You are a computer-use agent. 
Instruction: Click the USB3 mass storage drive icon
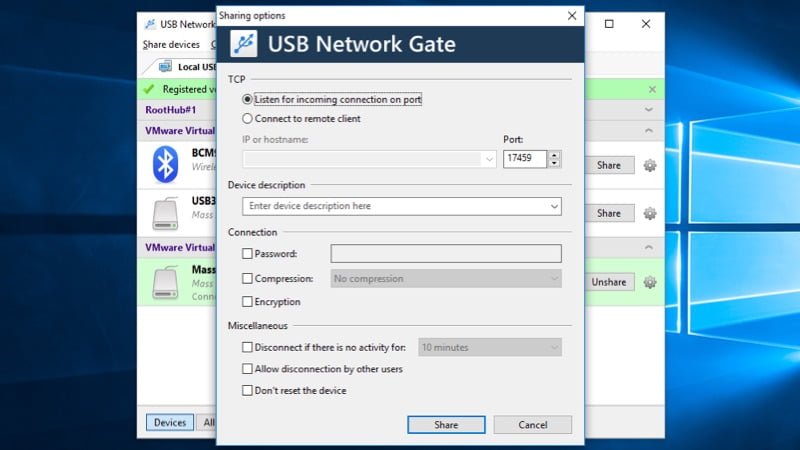pos(165,213)
